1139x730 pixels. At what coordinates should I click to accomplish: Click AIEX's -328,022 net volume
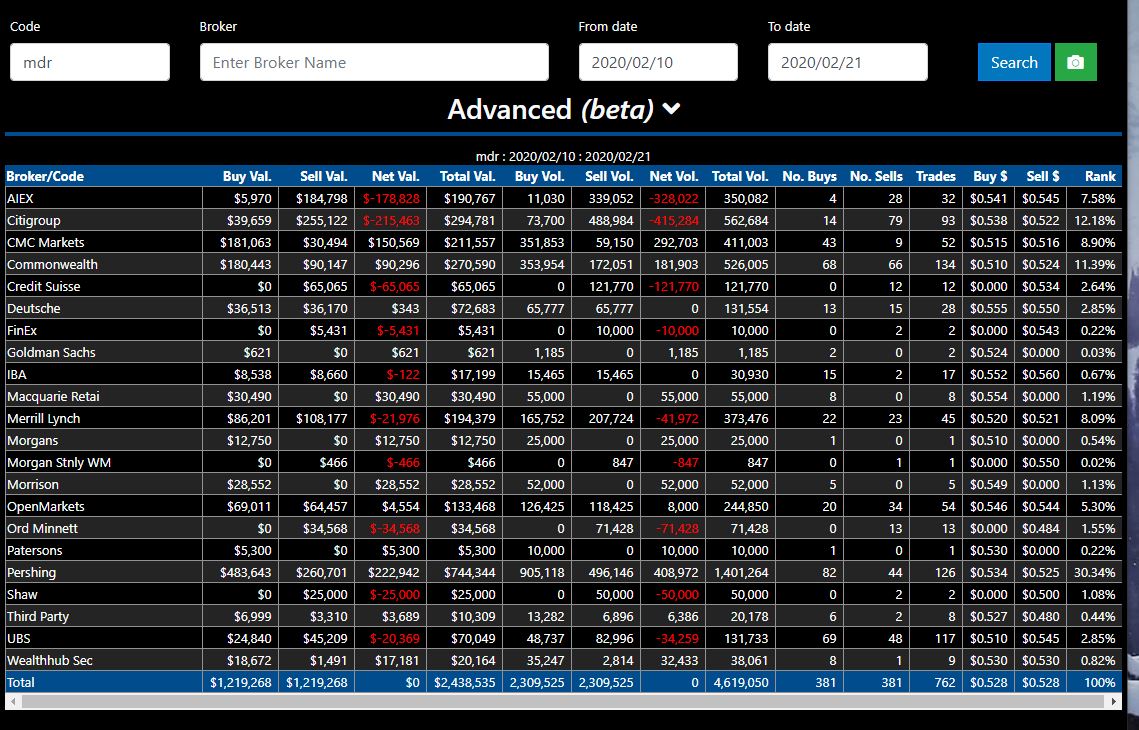coord(673,198)
